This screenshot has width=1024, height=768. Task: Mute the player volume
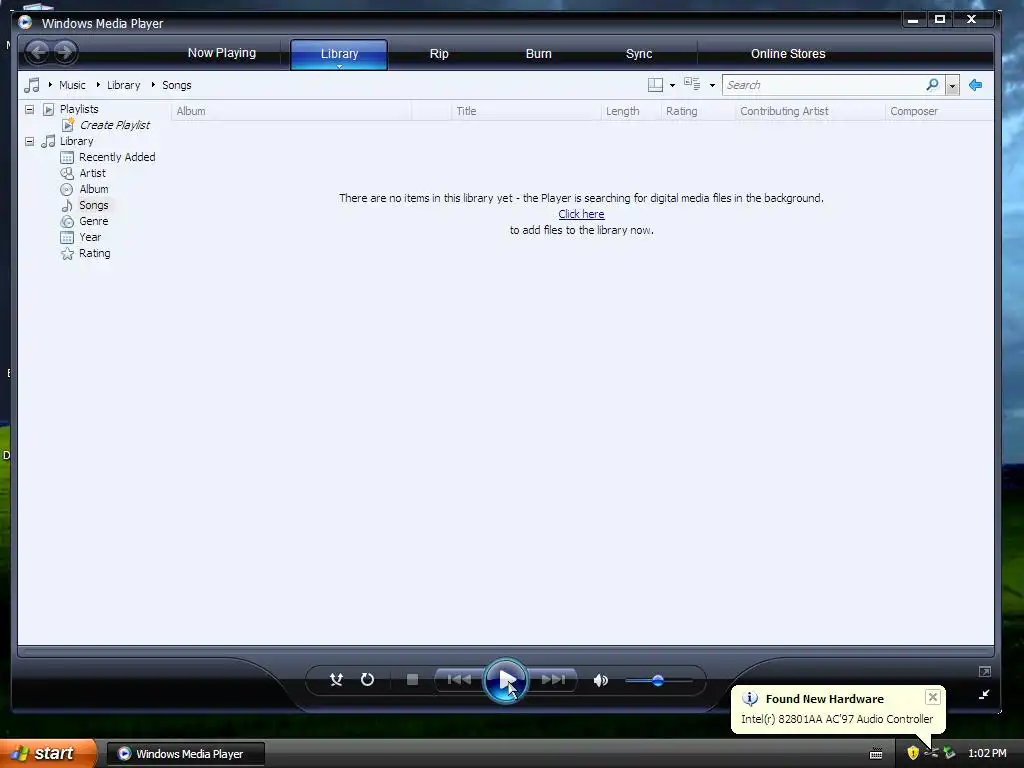point(600,680)
